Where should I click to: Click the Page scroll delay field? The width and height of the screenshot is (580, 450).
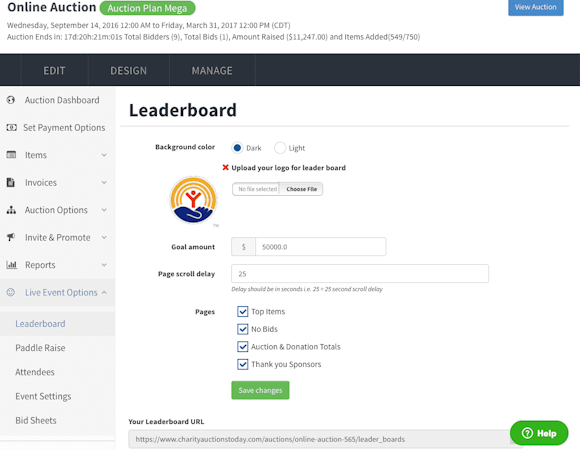360,274
